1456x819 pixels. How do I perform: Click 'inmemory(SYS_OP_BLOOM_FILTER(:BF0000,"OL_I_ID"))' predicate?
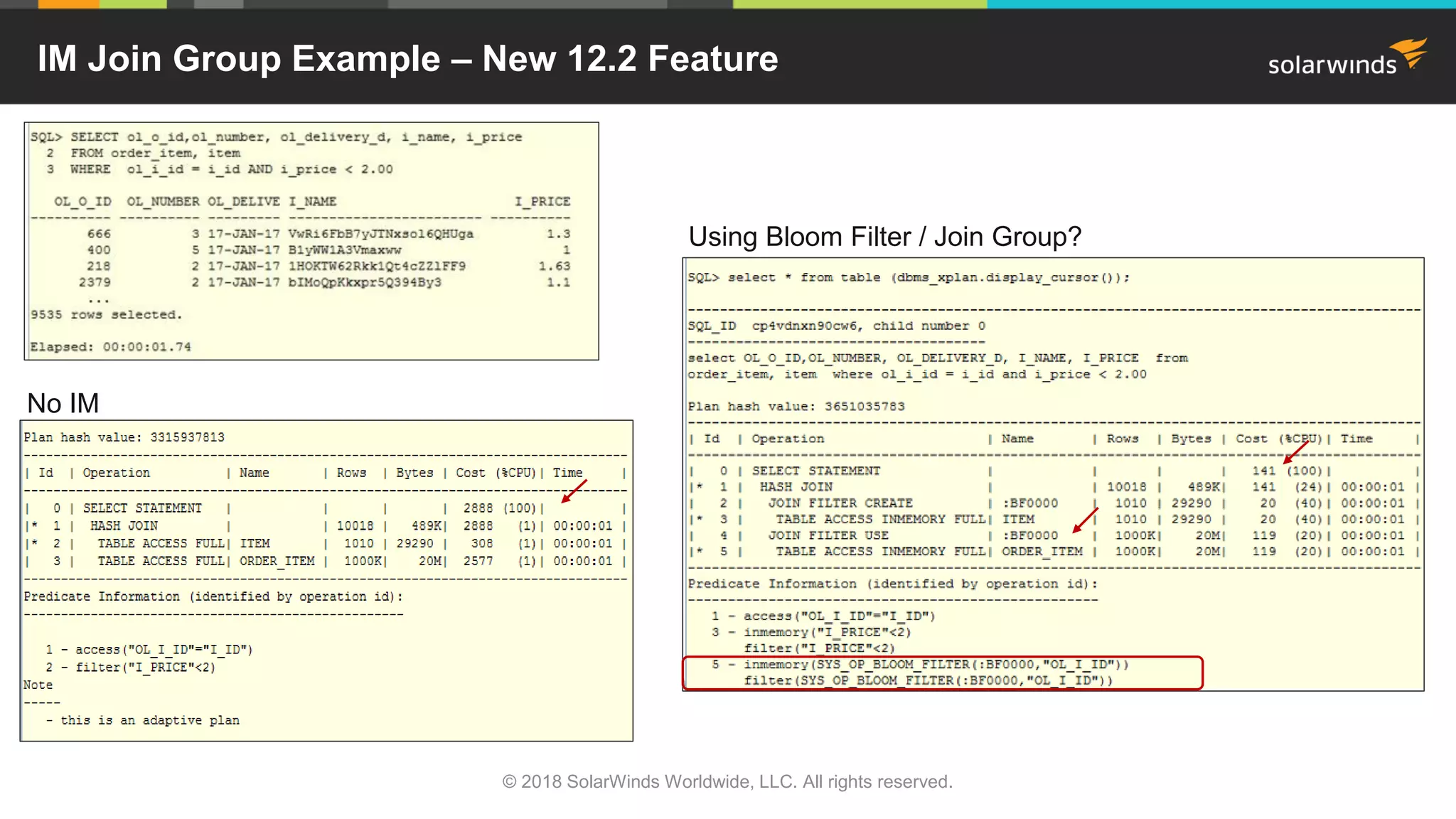click(x=936, y=665)
